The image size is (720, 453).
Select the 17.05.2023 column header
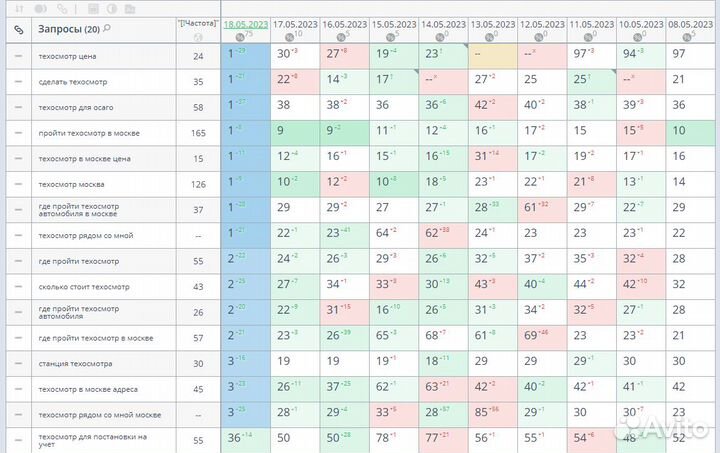(x=294, y=23)
